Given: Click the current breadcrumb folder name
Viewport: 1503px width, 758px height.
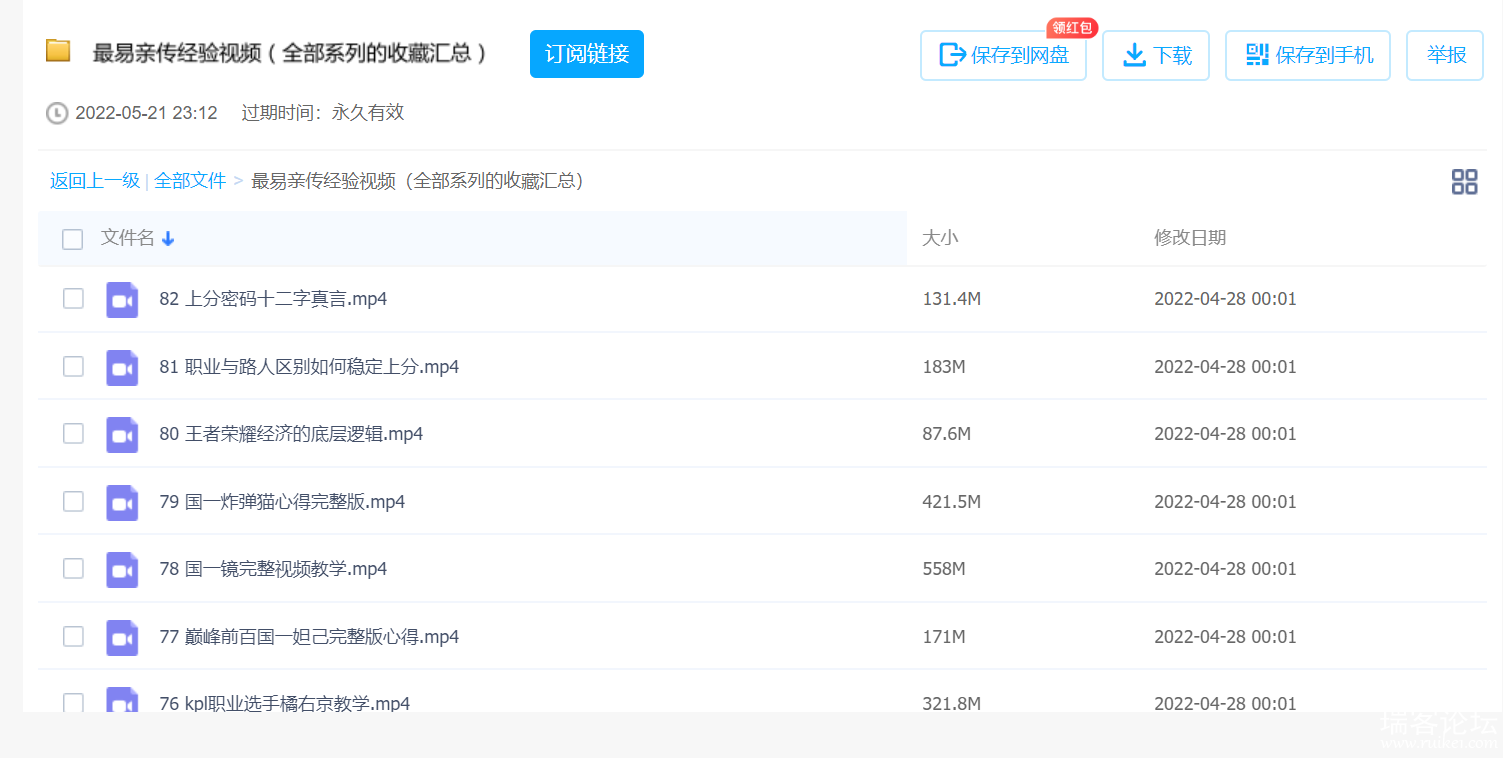Looking at the screenshot, I should (x=418, y=181).
